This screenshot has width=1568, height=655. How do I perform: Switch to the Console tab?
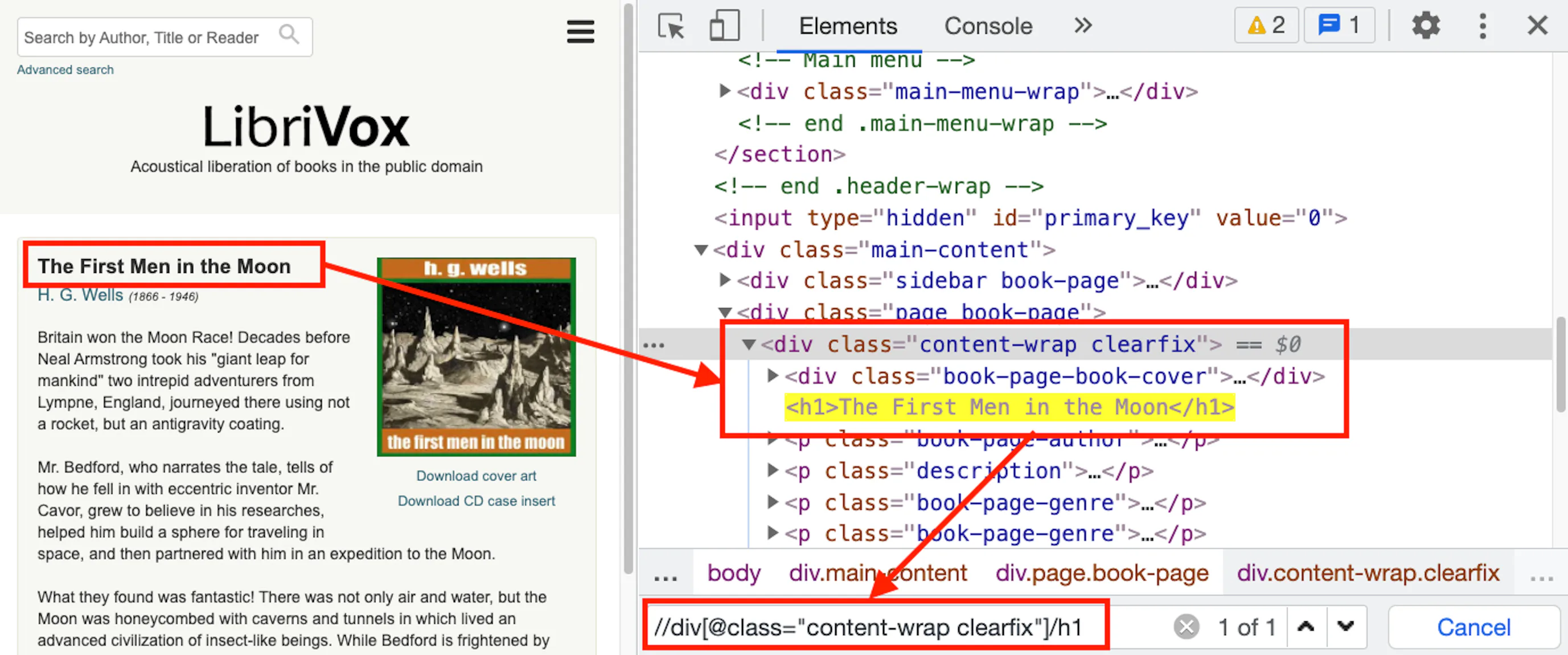pyautogui.click(x=988, y=26)
